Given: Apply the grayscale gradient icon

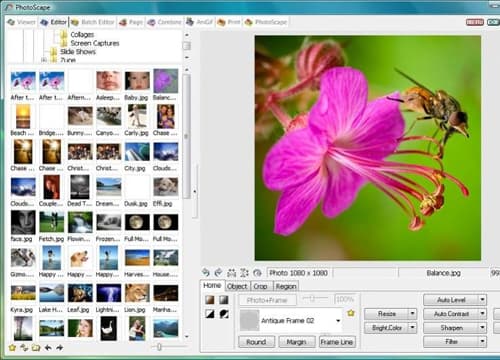Looking at the screenshot, I should [x=224, y=299].
